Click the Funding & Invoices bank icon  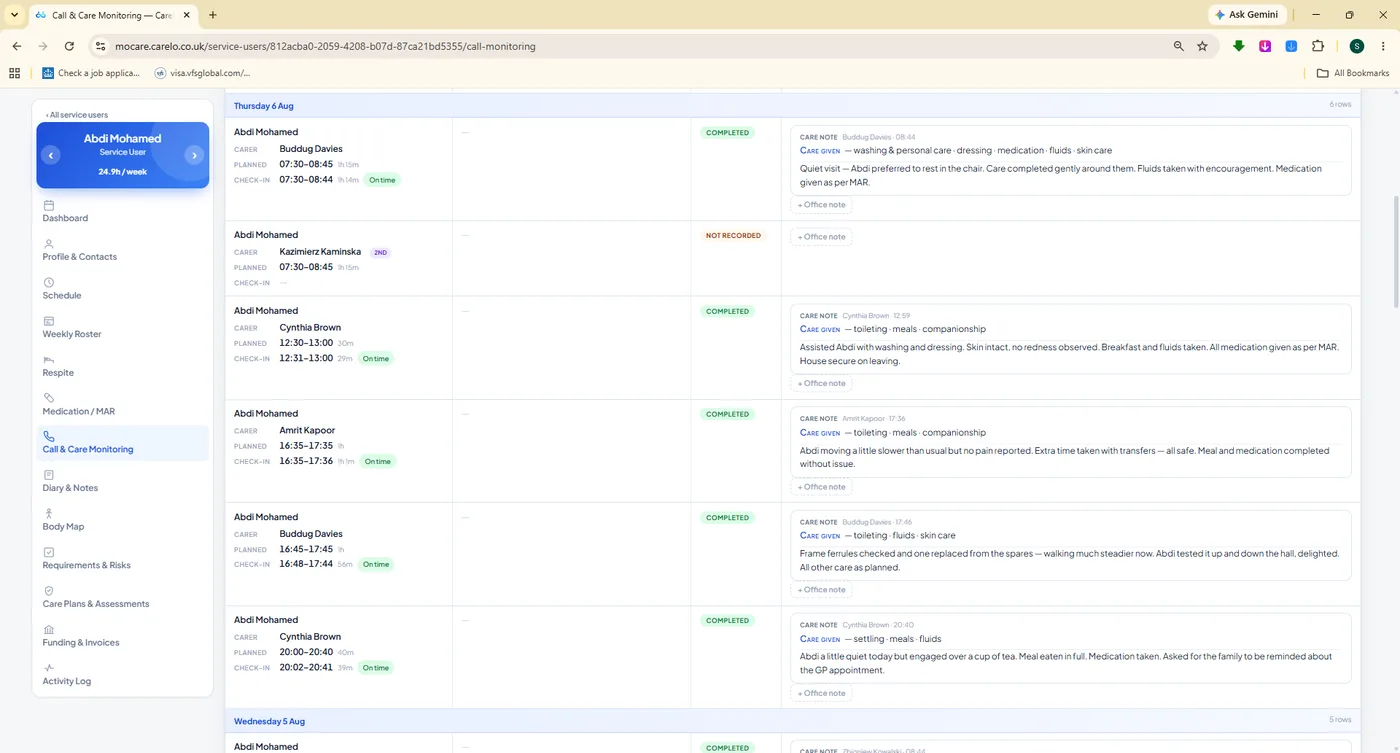click(x=48, y=630)
